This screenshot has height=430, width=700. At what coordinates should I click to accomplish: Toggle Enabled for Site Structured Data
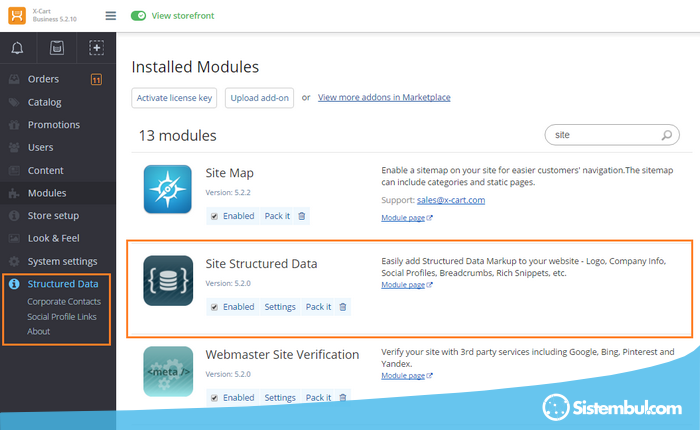coord(214,307)
